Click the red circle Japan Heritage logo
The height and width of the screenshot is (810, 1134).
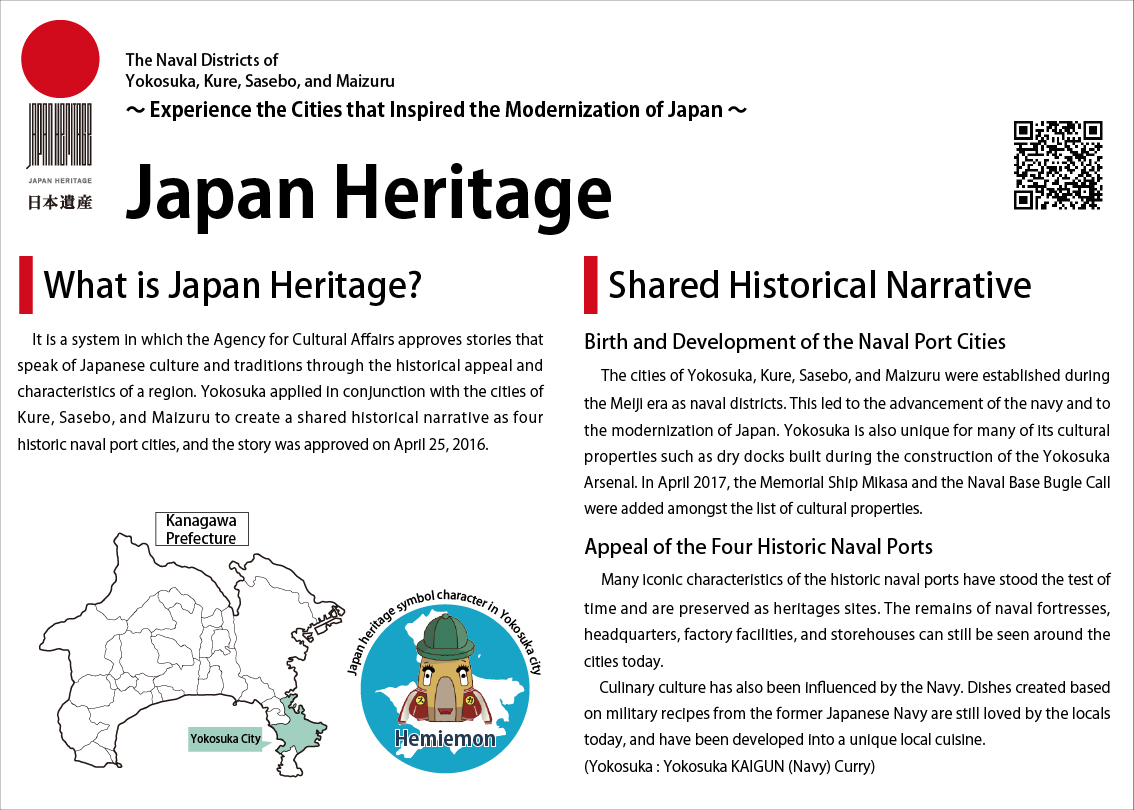tap(60, 59)
